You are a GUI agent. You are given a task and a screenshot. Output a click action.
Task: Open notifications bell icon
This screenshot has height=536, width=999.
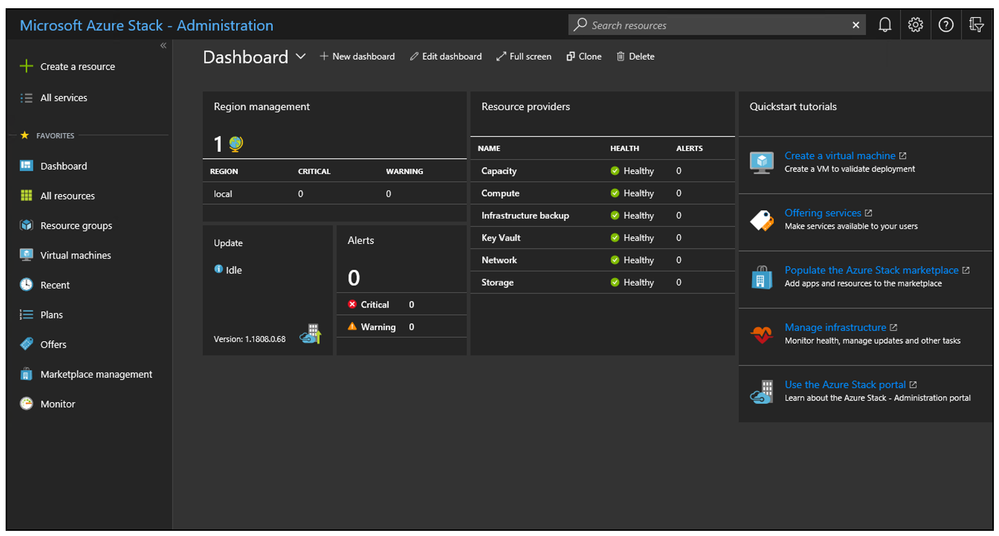[885, 25]
